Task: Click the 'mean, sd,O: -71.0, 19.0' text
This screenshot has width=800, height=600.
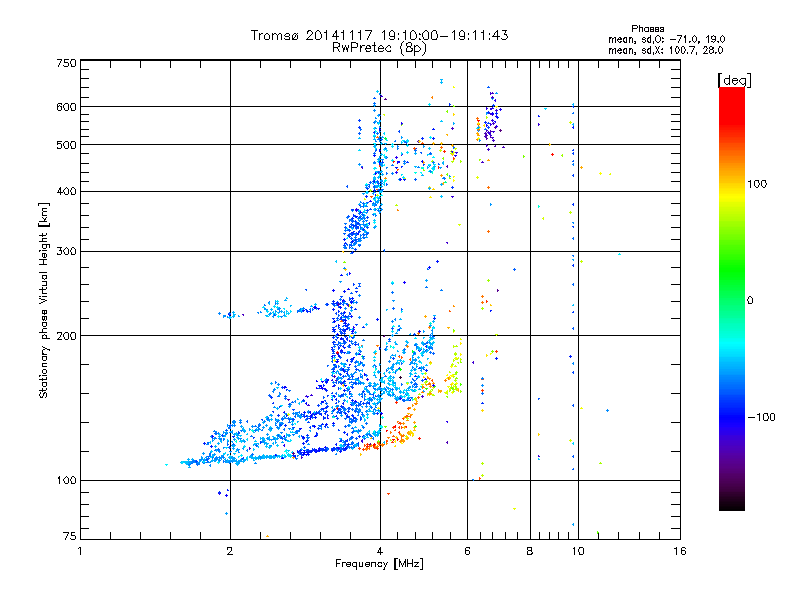Action: tap(666, 39)
